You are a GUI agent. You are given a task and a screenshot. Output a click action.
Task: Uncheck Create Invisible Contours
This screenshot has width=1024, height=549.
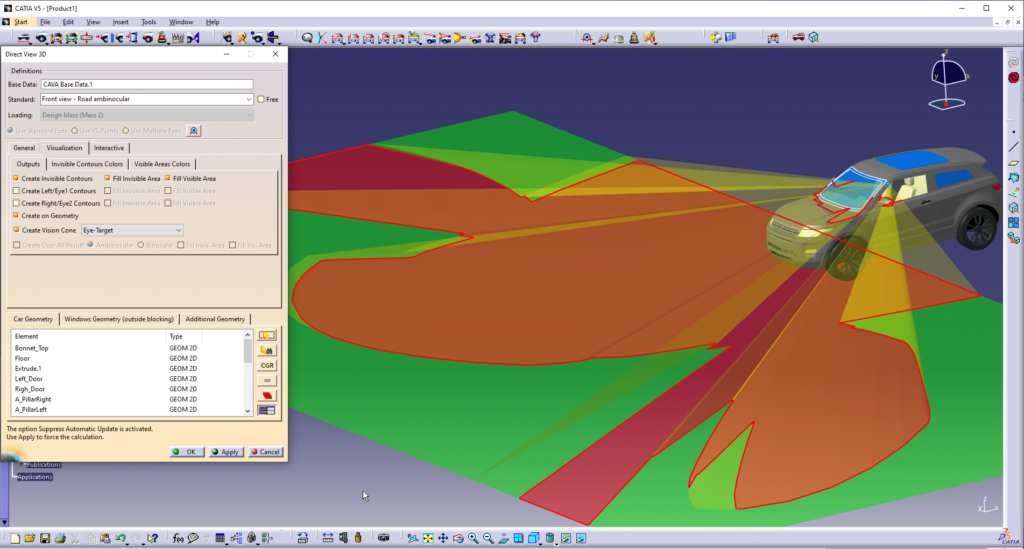tap(16, 178)
